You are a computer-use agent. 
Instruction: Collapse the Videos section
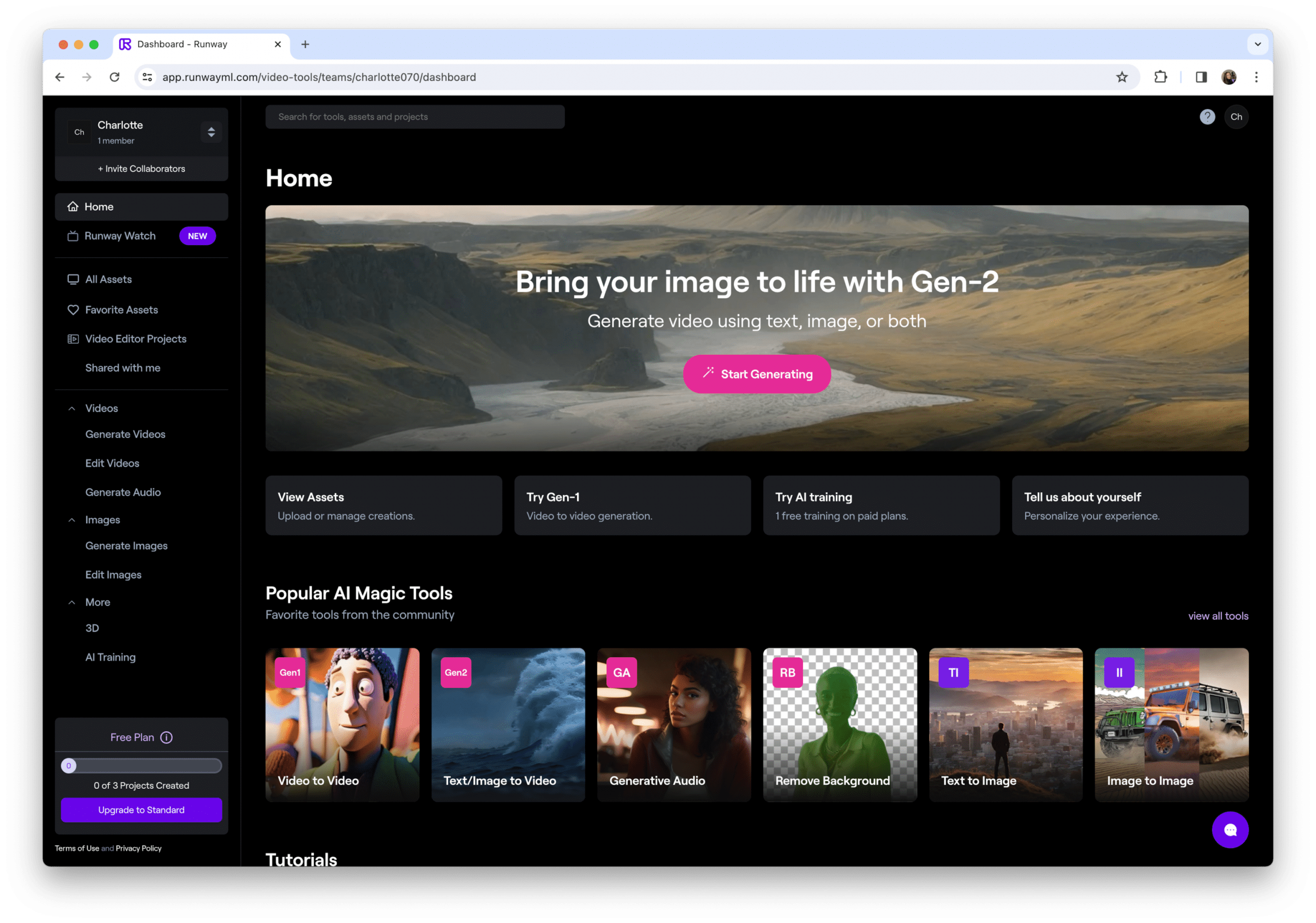point(71,408)
